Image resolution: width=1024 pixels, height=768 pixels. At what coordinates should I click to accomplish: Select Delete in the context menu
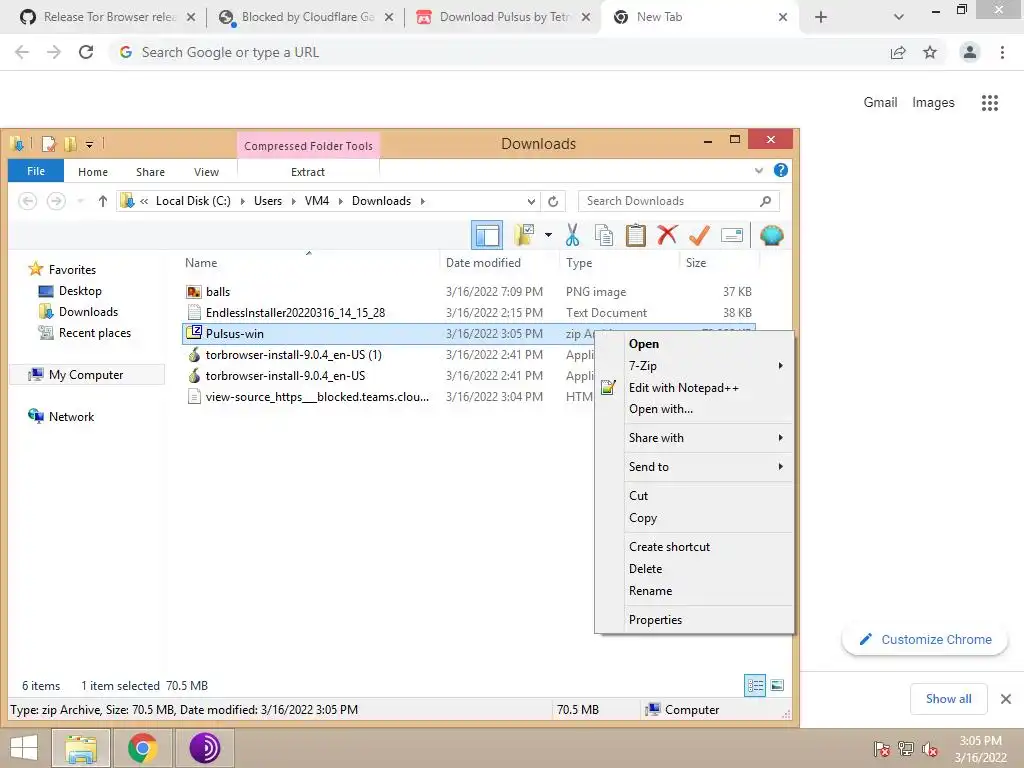694,569
